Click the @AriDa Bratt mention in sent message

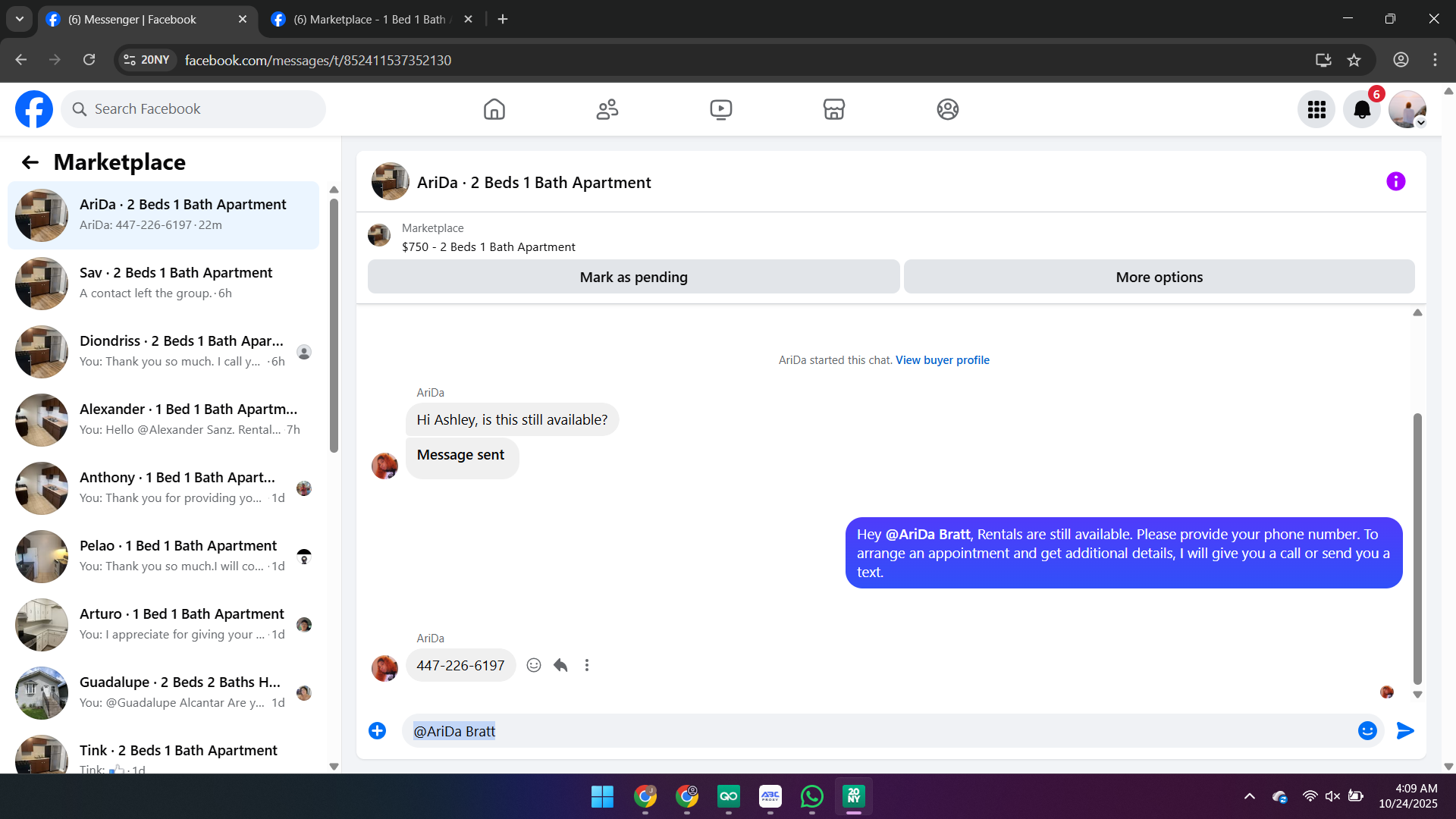coord(927,535)
